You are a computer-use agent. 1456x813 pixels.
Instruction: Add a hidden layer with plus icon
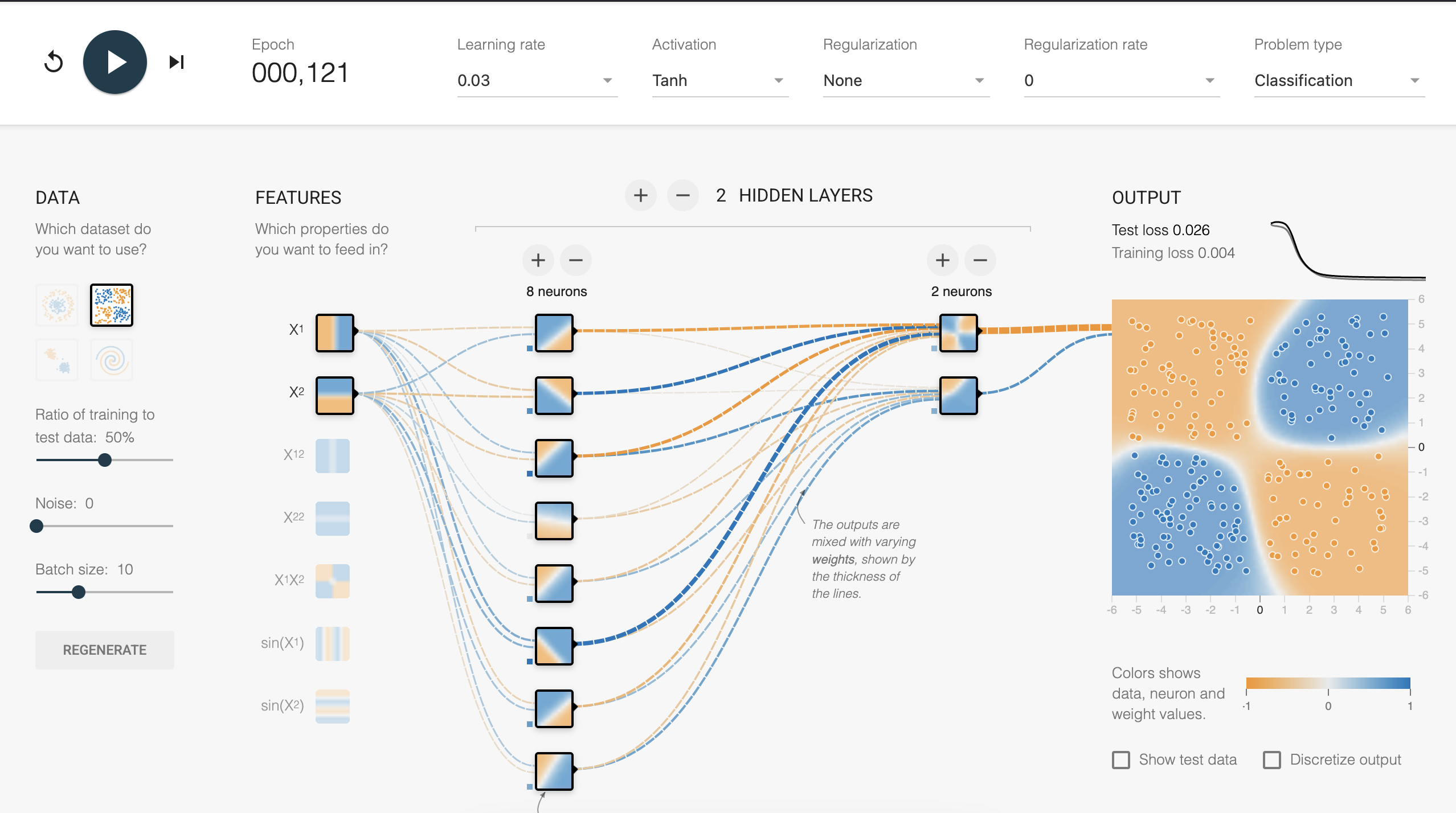click(x=641, y=196)
